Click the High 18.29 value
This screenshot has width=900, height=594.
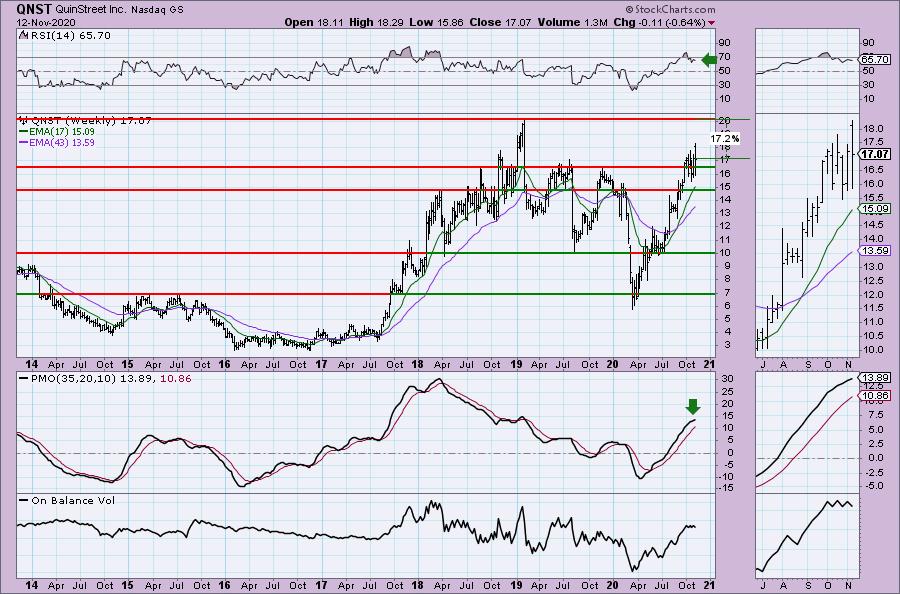tap(376, 22)
